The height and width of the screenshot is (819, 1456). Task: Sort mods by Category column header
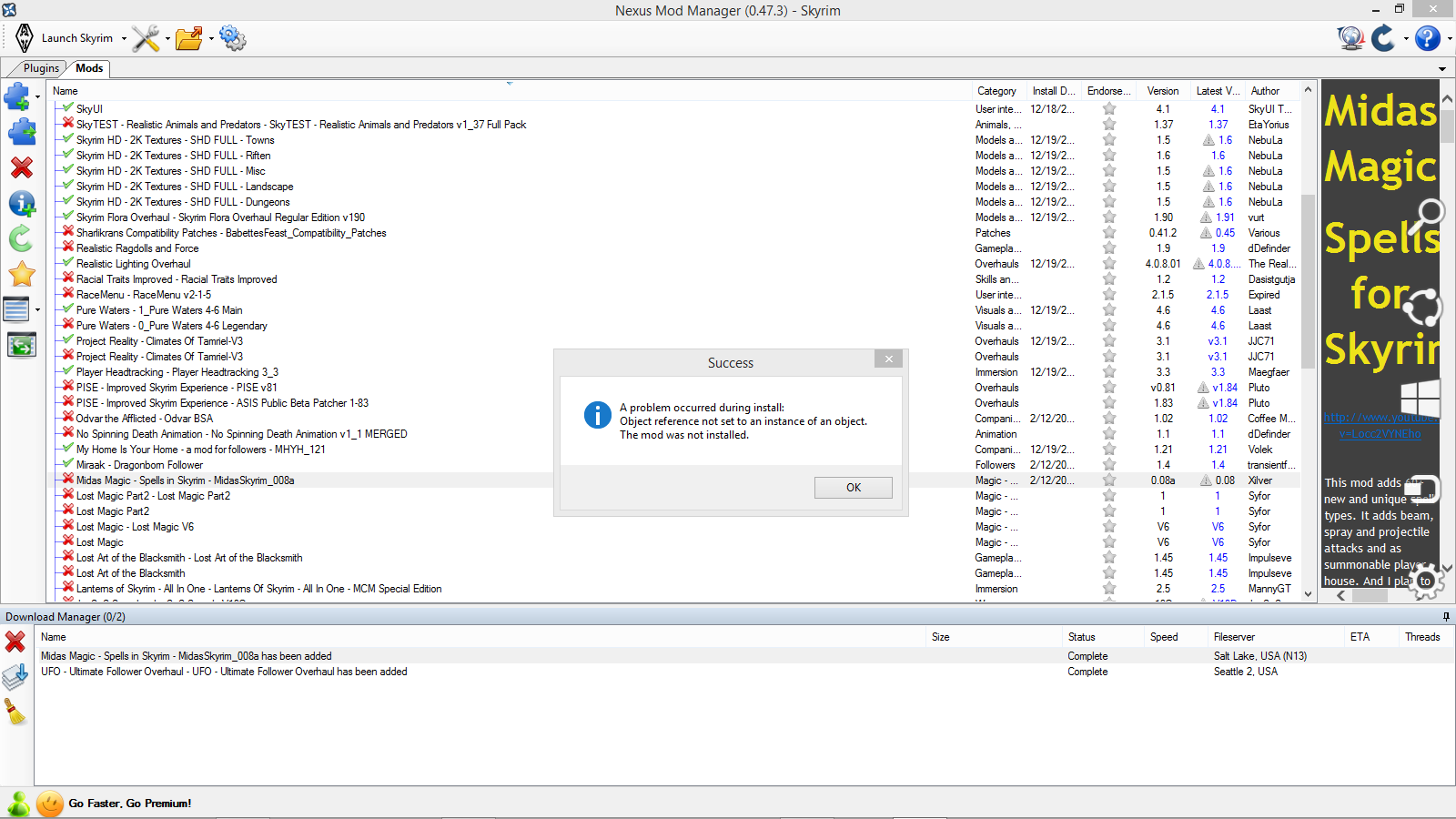click(998, 91)
